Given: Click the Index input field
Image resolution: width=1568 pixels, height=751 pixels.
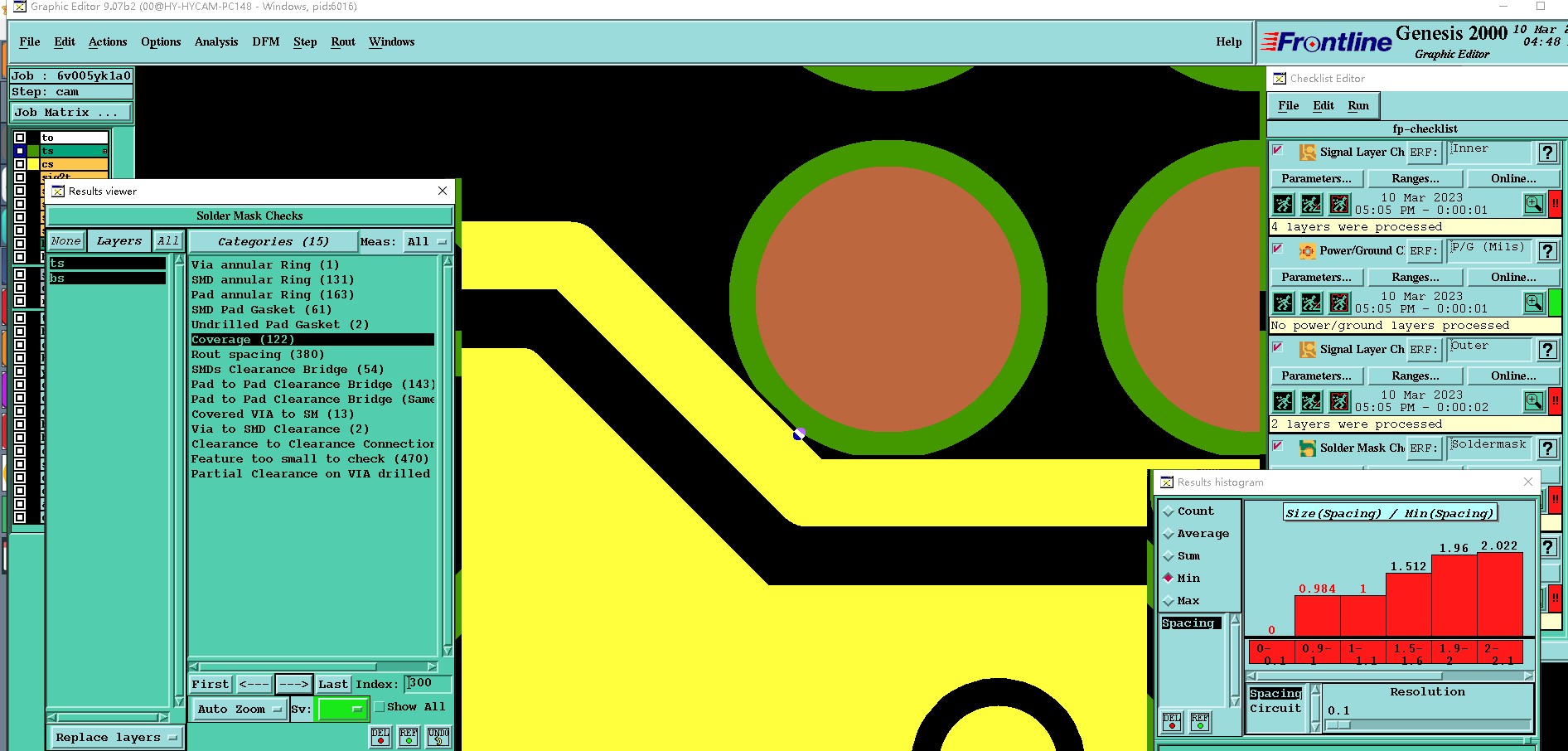Looking at the screenshot, I should click(x=428, y=683).
